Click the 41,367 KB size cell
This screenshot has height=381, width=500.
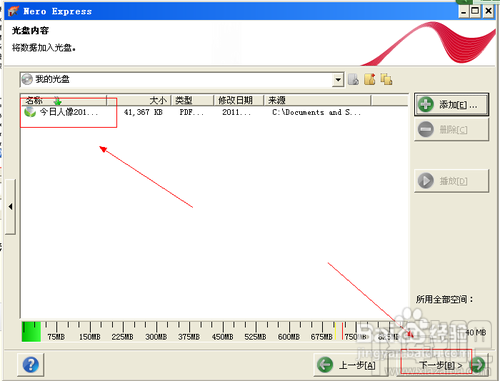pyautogui.click(x=143, y=112)
